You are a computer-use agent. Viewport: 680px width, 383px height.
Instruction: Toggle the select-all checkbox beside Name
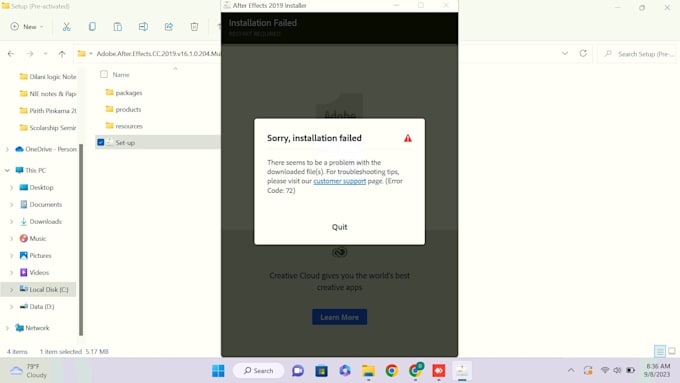click(x=104, y=74)
